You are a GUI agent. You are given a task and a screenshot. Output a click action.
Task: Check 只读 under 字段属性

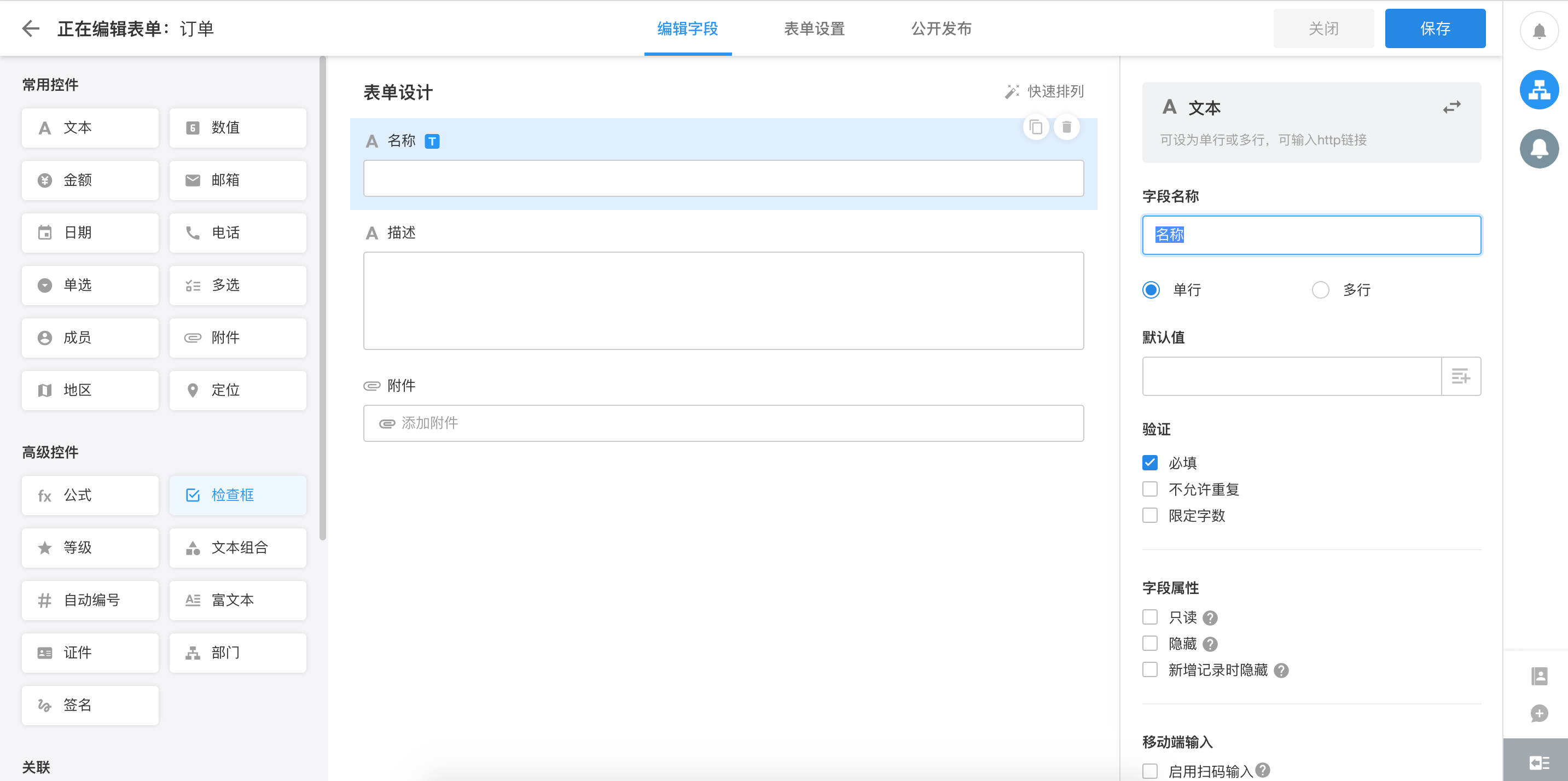tap(1151, 617)
